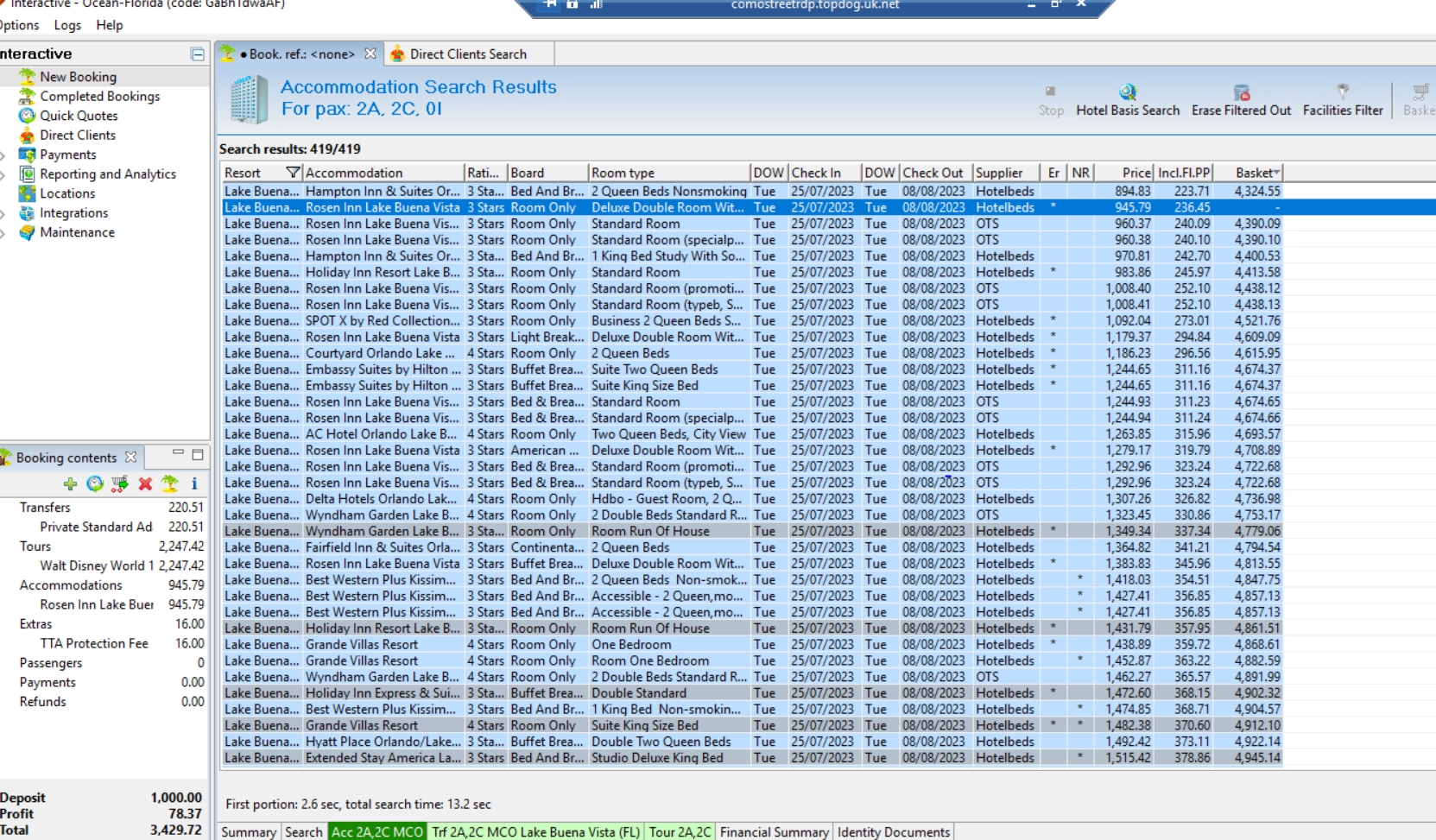Expand the Payments tree node
Screen dimensions: 1436x840
coord(3,155)
